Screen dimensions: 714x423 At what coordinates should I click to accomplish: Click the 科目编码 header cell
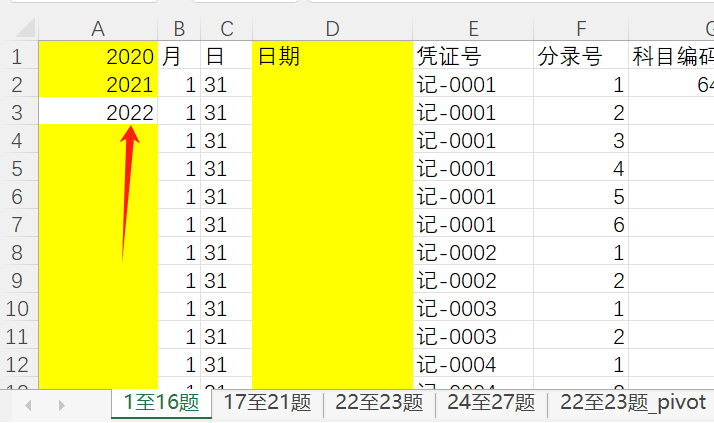(x=671, y=55)
